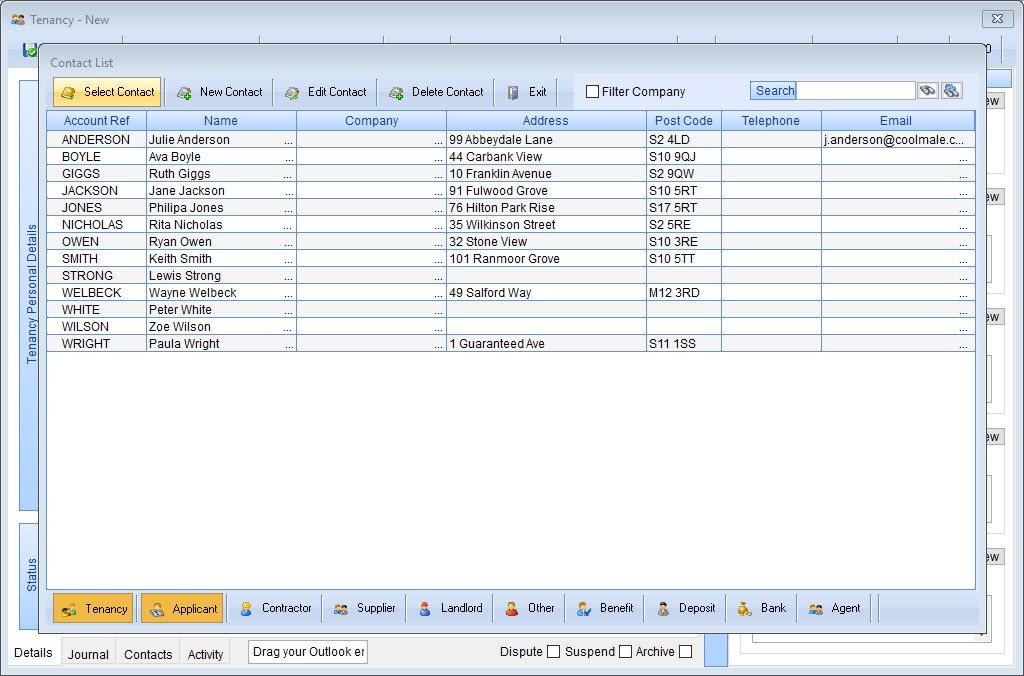Click address 1 Guaranteed Ave
Screen dimensions: 1024x676
click(x=496, y=344)
